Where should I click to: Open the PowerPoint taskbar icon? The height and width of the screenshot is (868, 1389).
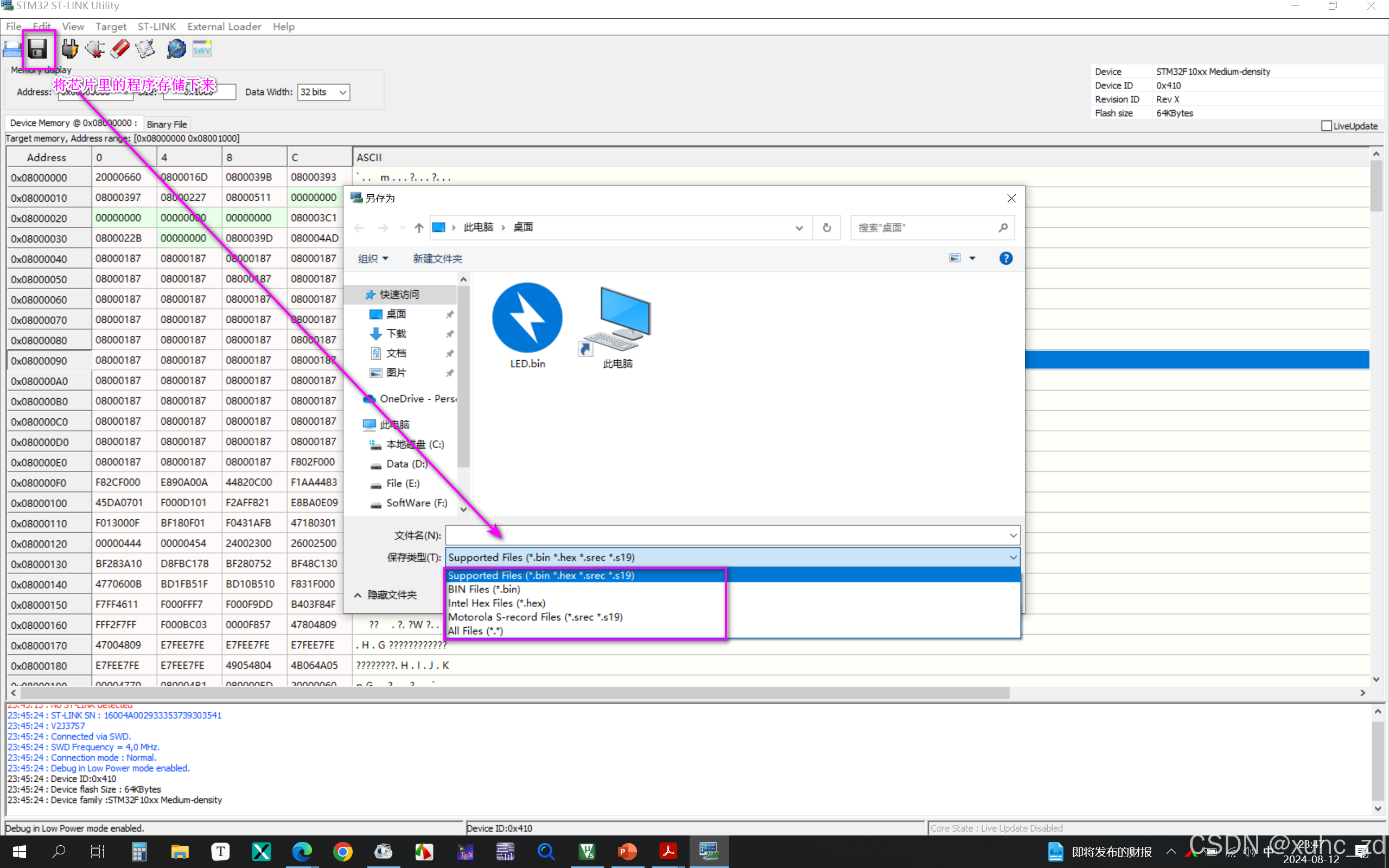coord(627,851)
